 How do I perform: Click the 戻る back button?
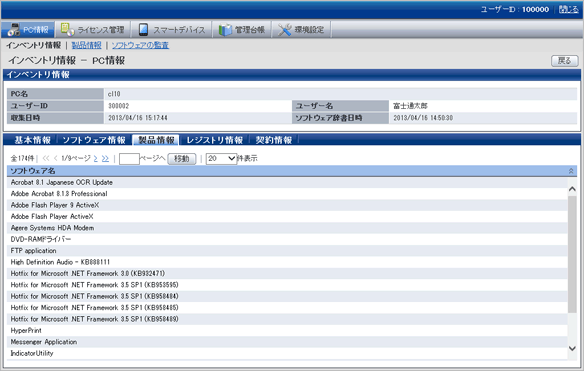point(565,61)
